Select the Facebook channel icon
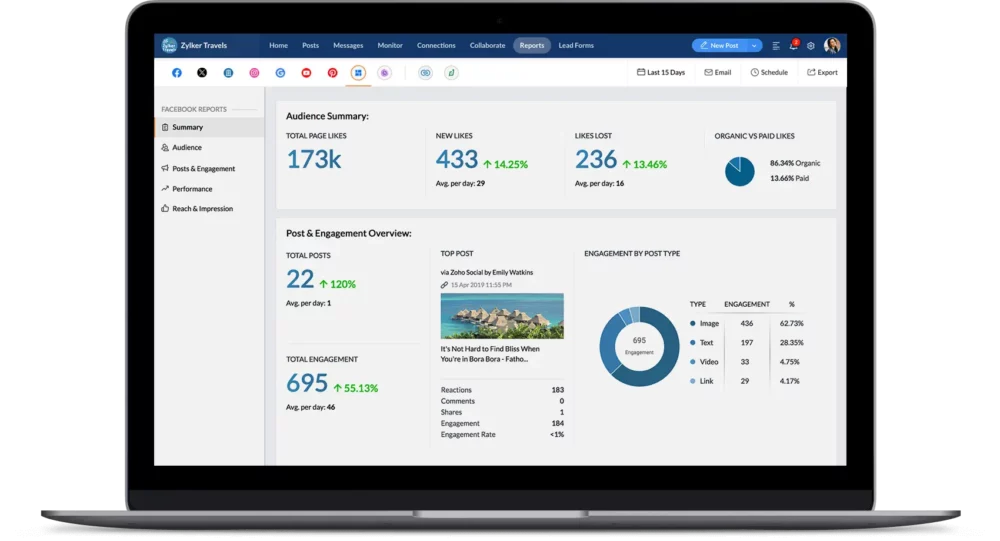The image size is (1000, 541). 177,73
